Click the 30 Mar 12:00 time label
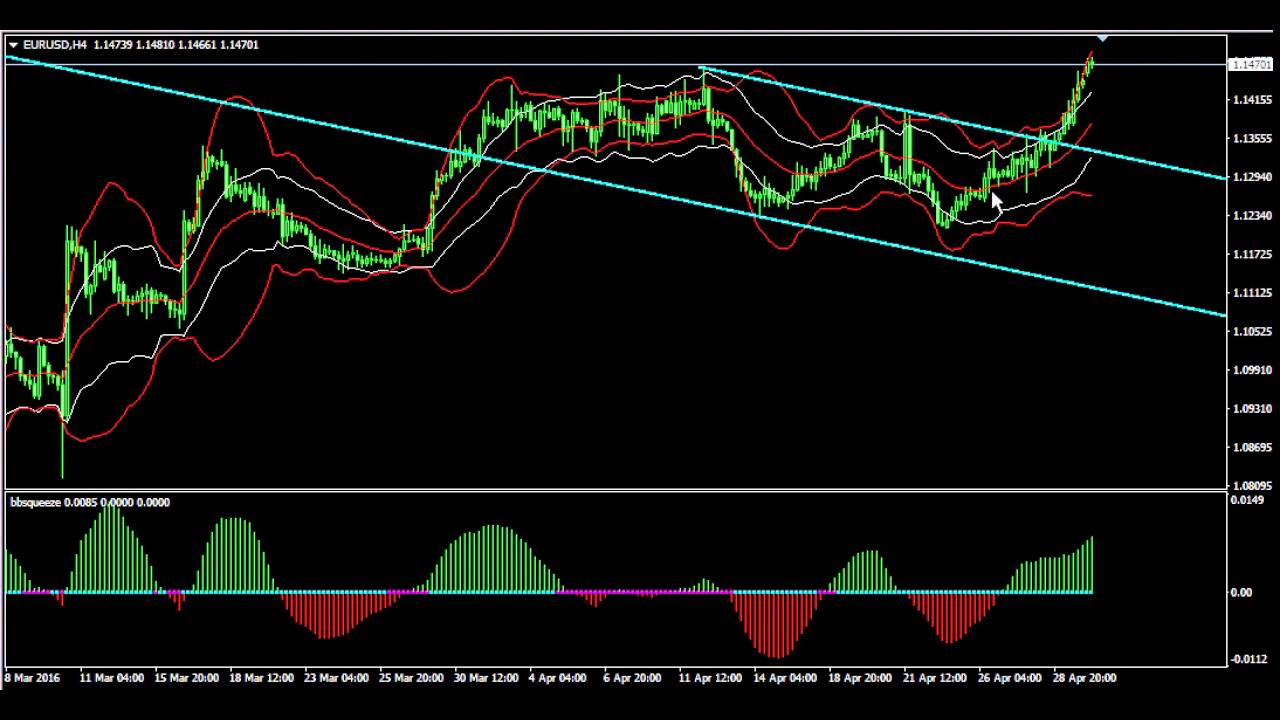The height and width of the screenshot is (720, 1280). click(486, 678)
